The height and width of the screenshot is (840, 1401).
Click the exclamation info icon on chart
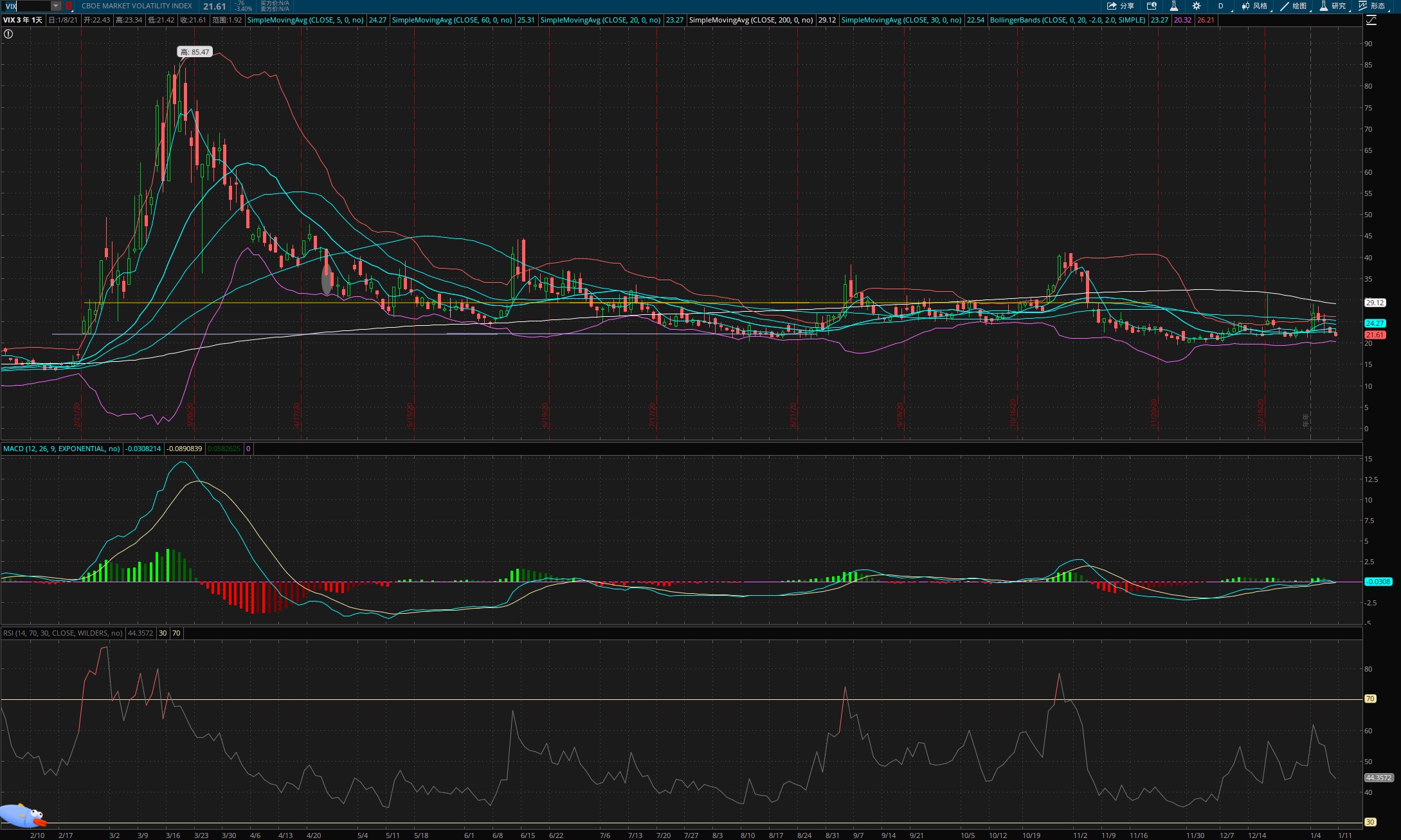point(8,34)
